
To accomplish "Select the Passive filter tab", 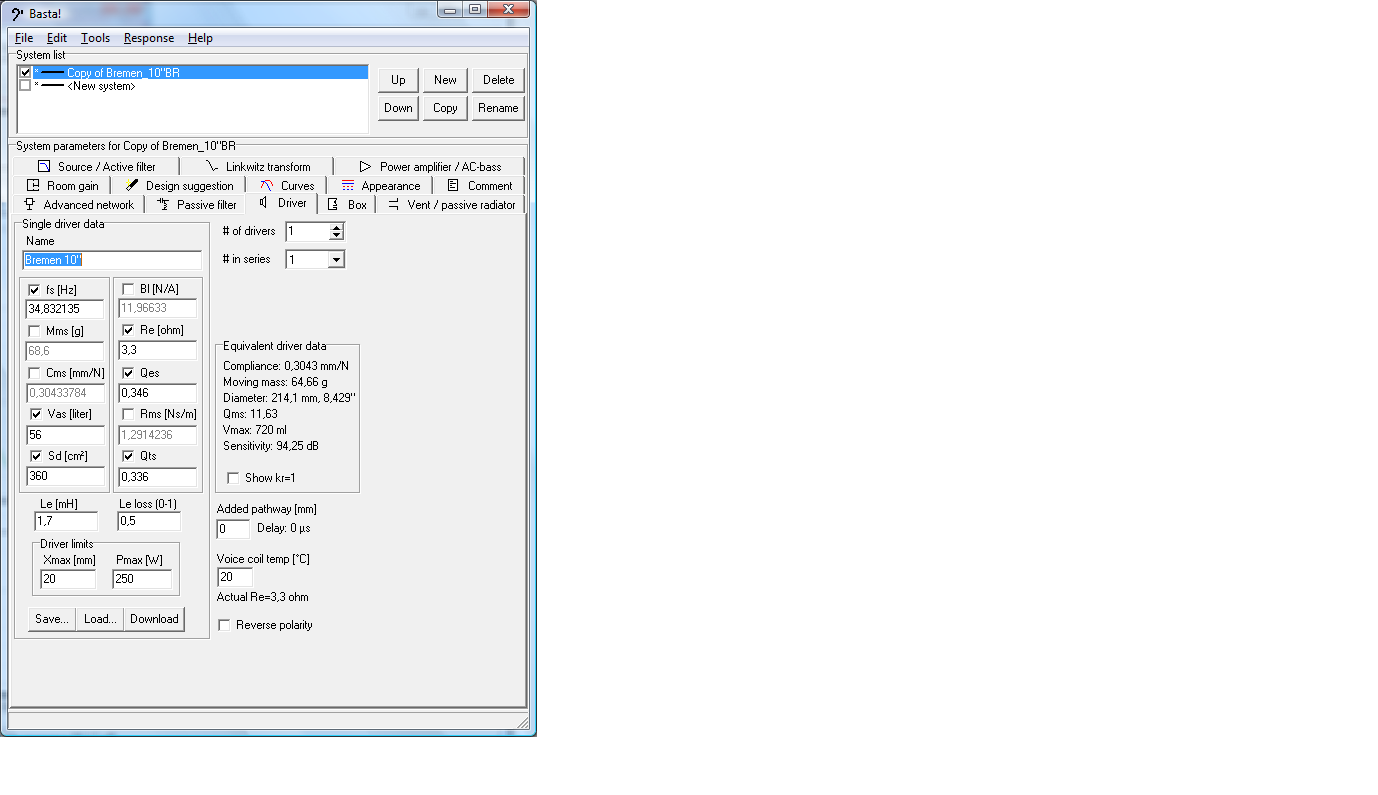I will [197, 205].
